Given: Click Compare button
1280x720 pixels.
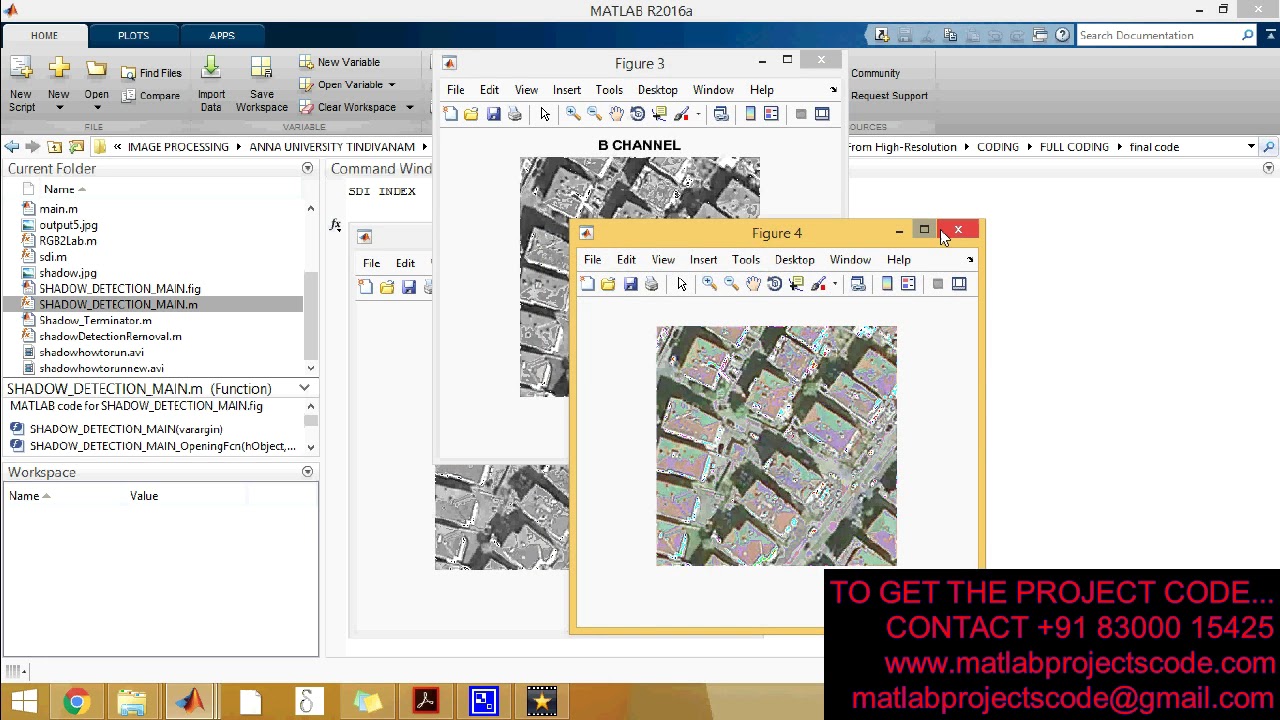Looking at the screenshot, I should (x=151, y=96).
